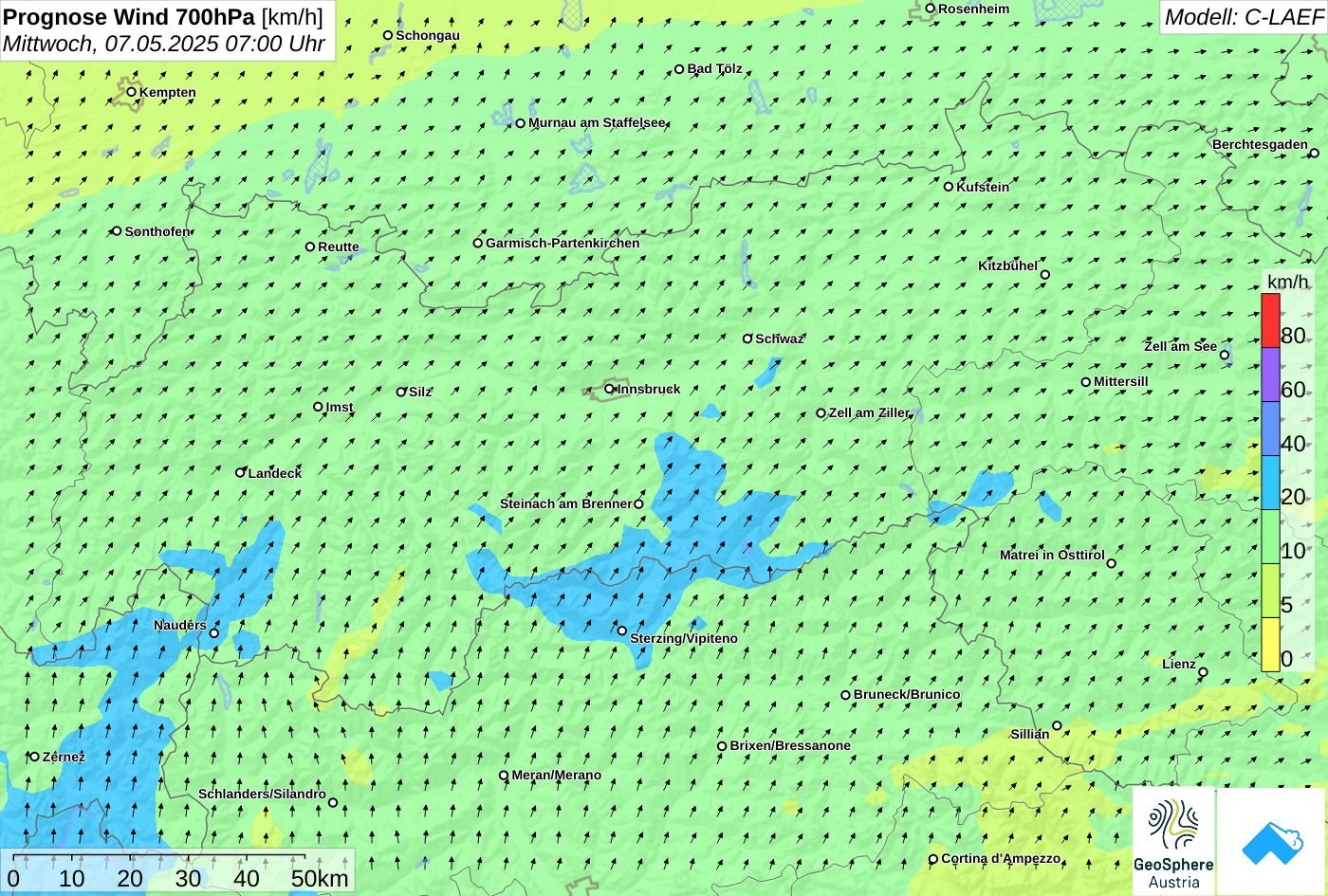The height and width of the screenshot is (896, 1328).
Task: Click the Lienz city marker
Action: tap(1202, 672)
